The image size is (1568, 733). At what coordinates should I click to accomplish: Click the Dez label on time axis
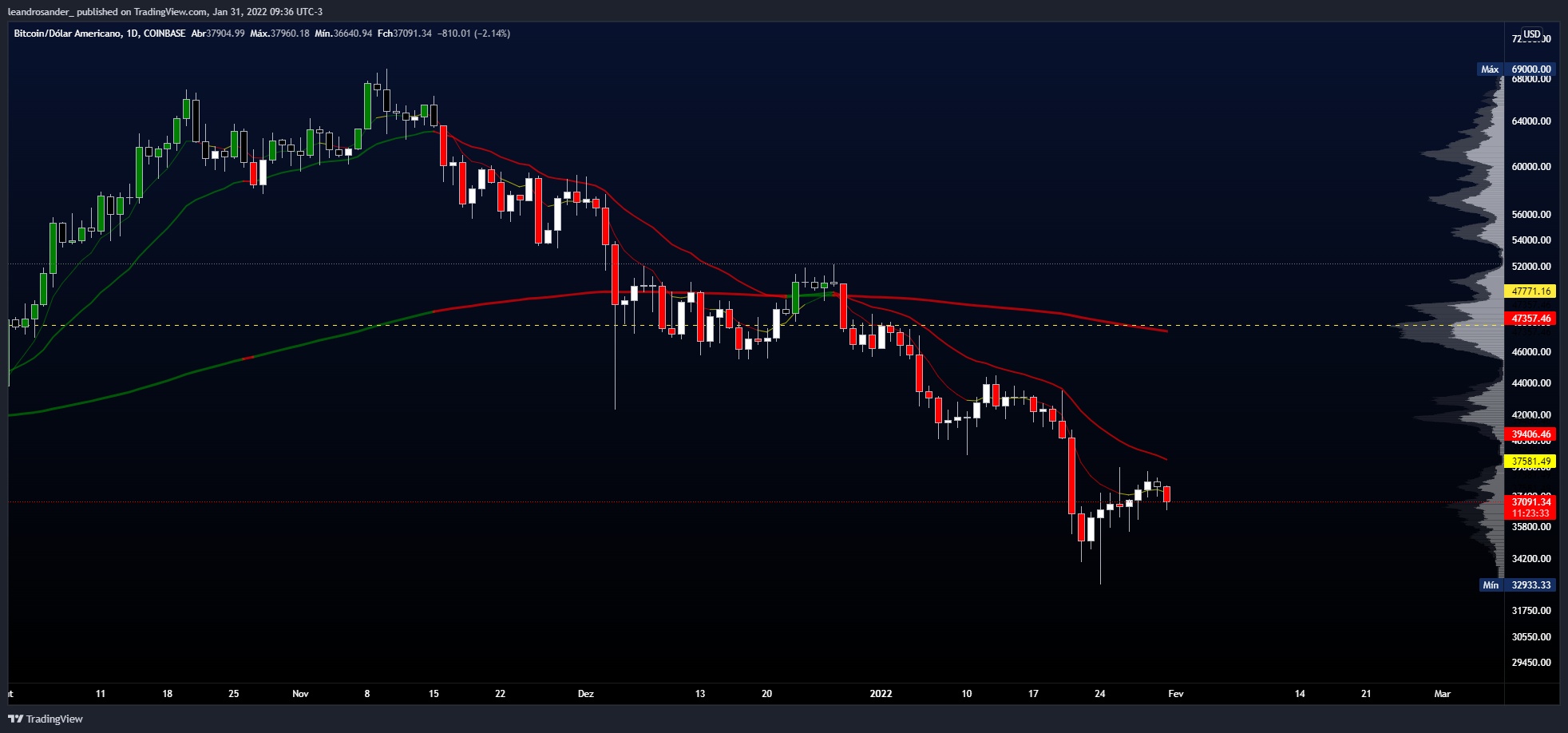[586, 694]
